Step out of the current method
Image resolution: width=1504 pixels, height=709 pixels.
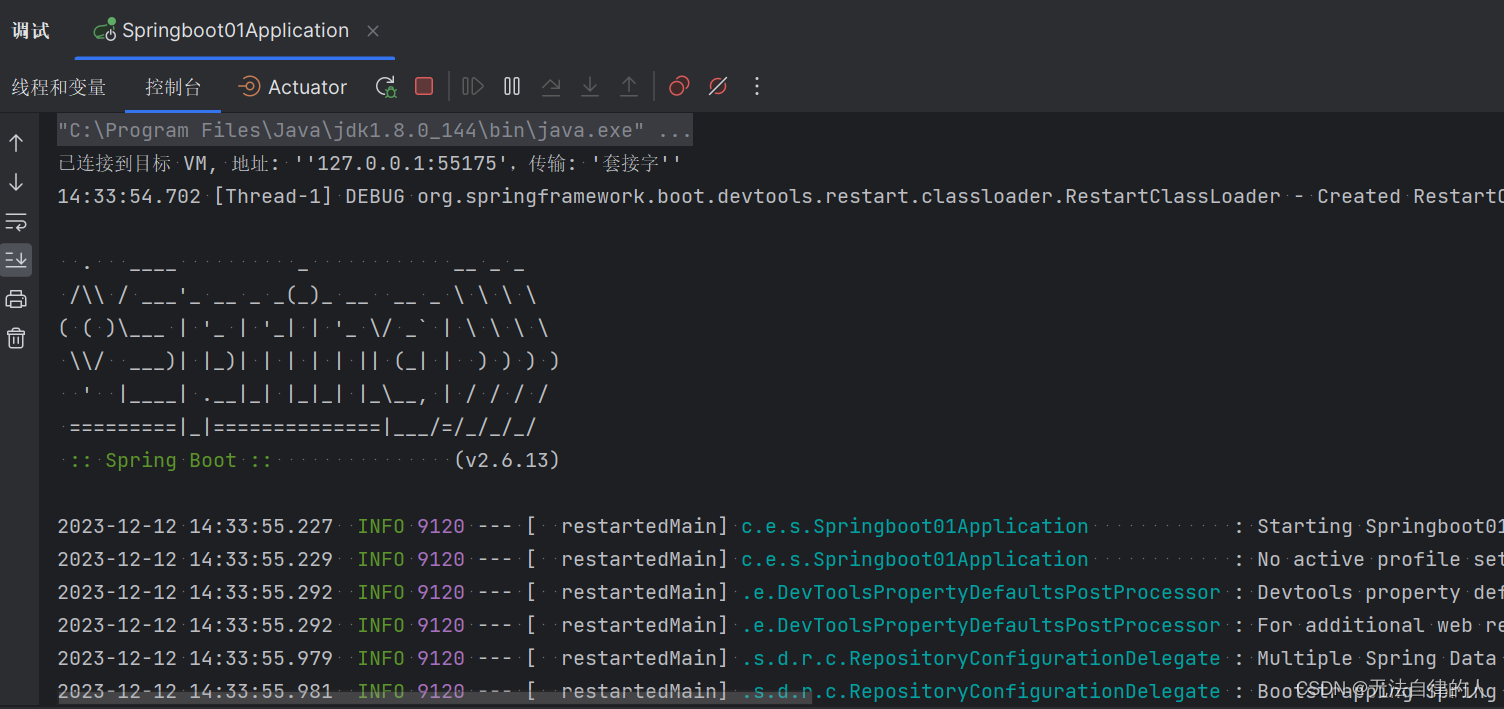[629, 86]
